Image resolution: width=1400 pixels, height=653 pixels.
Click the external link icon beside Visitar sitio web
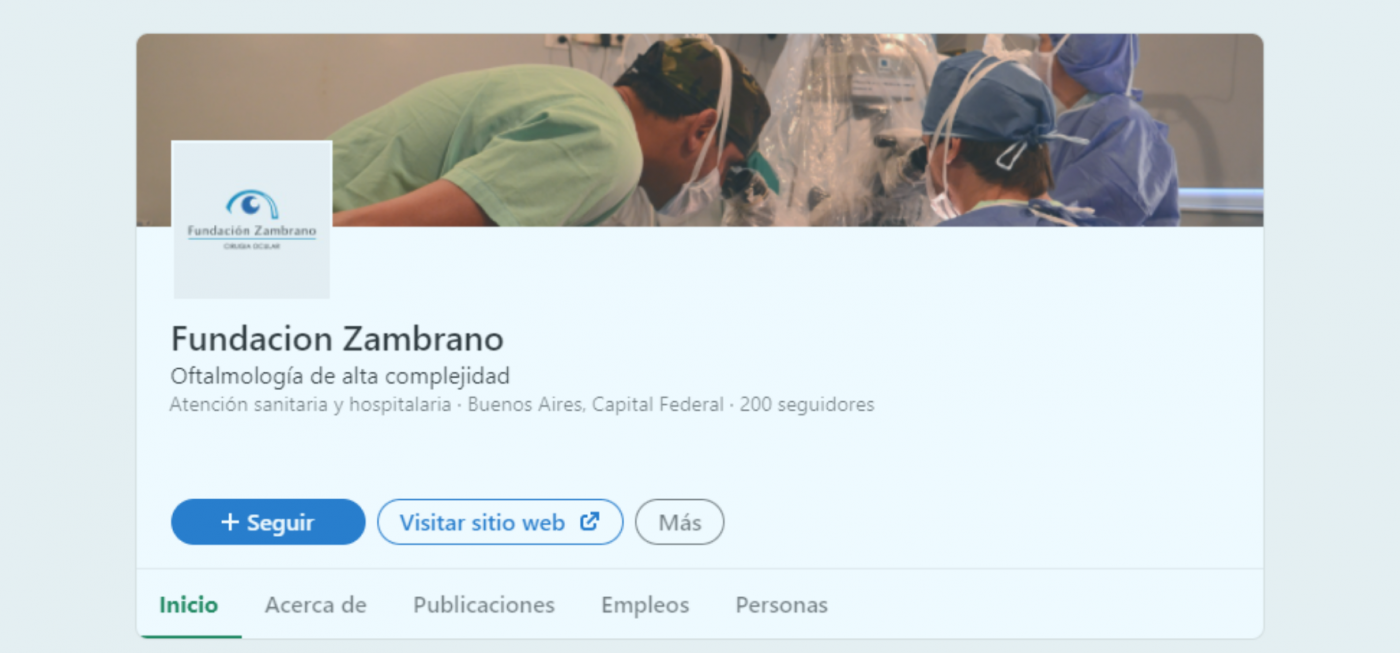click(590, 521)
